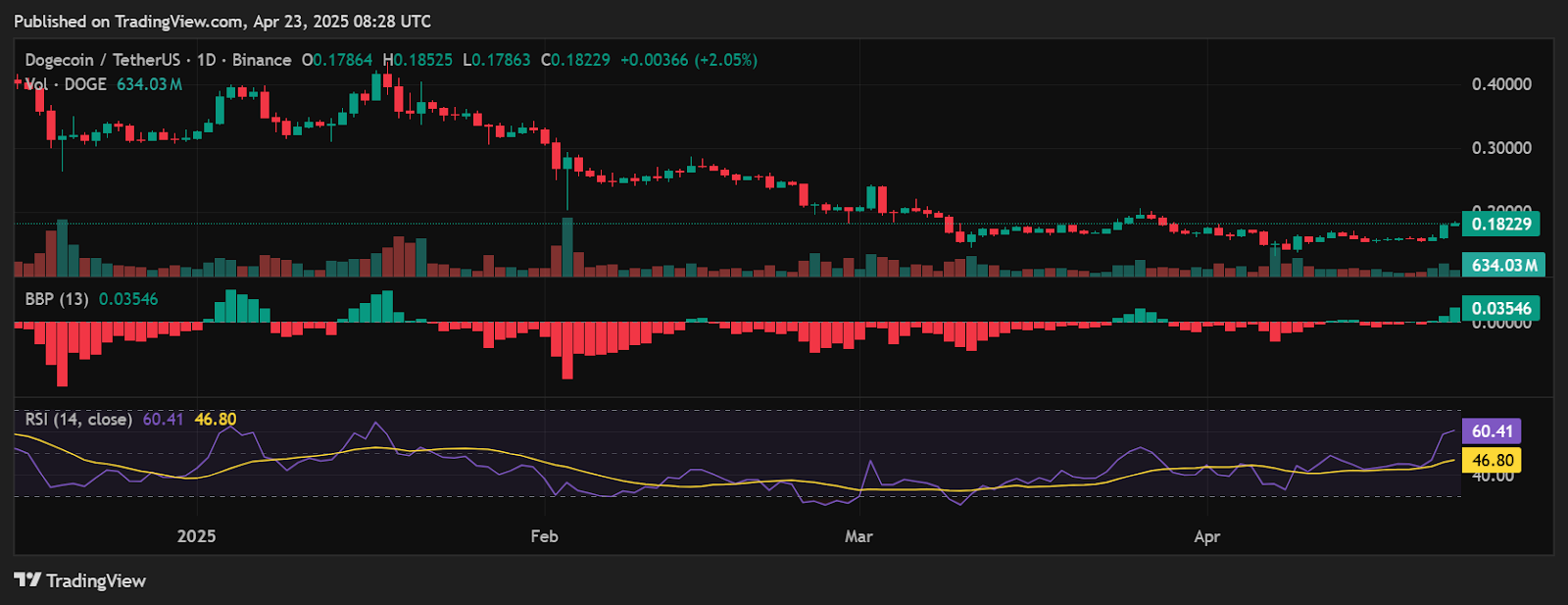1568x605 pixels.
Task: Click the yellow 46.80 RSI average tag
Action: [x=1492, y=460]
